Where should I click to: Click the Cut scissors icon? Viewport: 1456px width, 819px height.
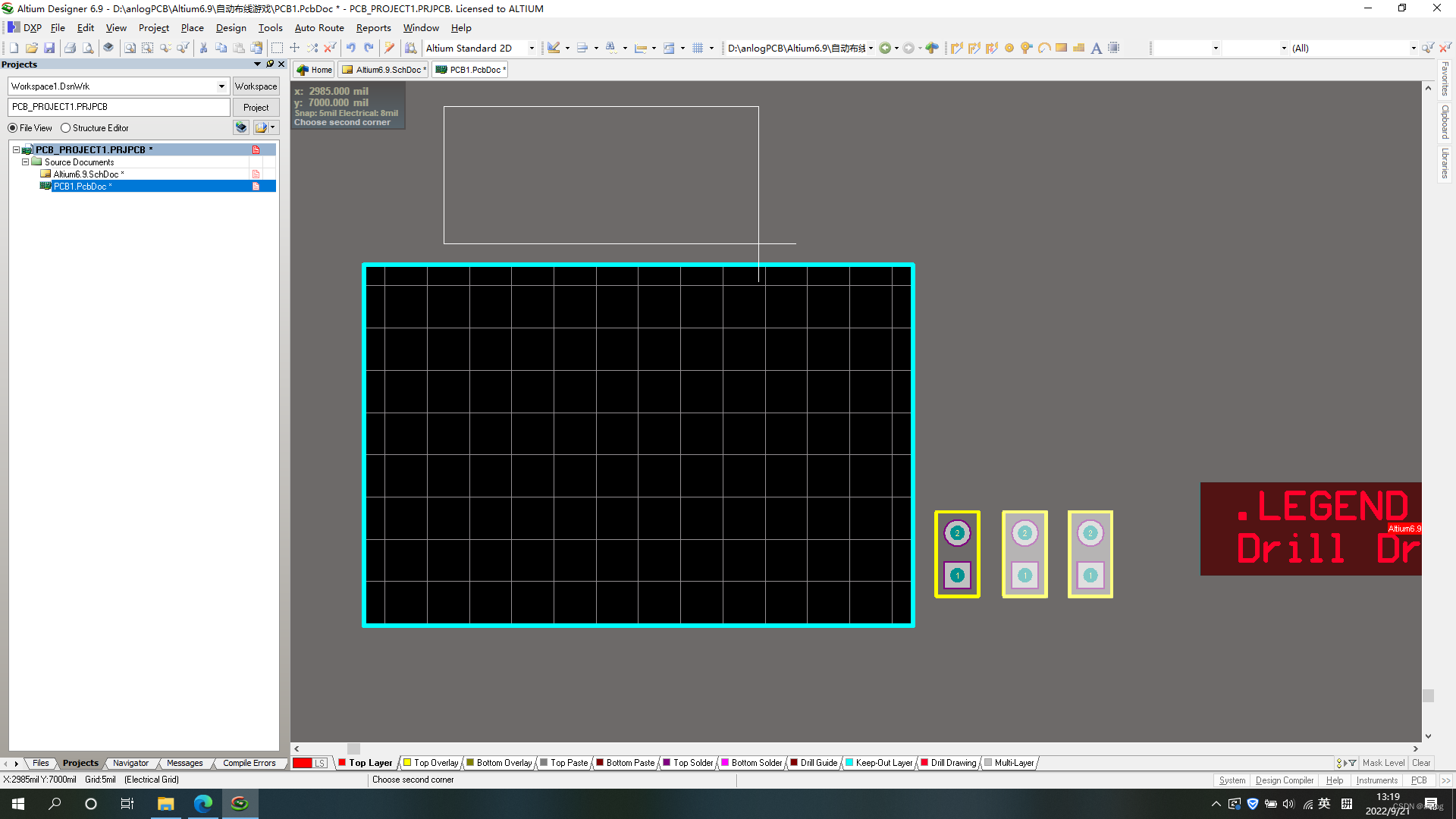pos(203,48)
